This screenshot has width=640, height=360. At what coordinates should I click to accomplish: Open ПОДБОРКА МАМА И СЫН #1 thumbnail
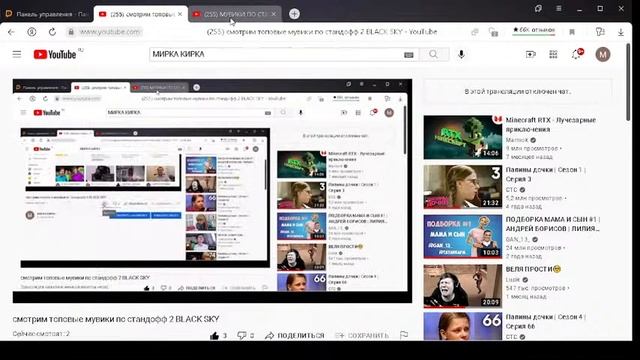coord(462,237)
